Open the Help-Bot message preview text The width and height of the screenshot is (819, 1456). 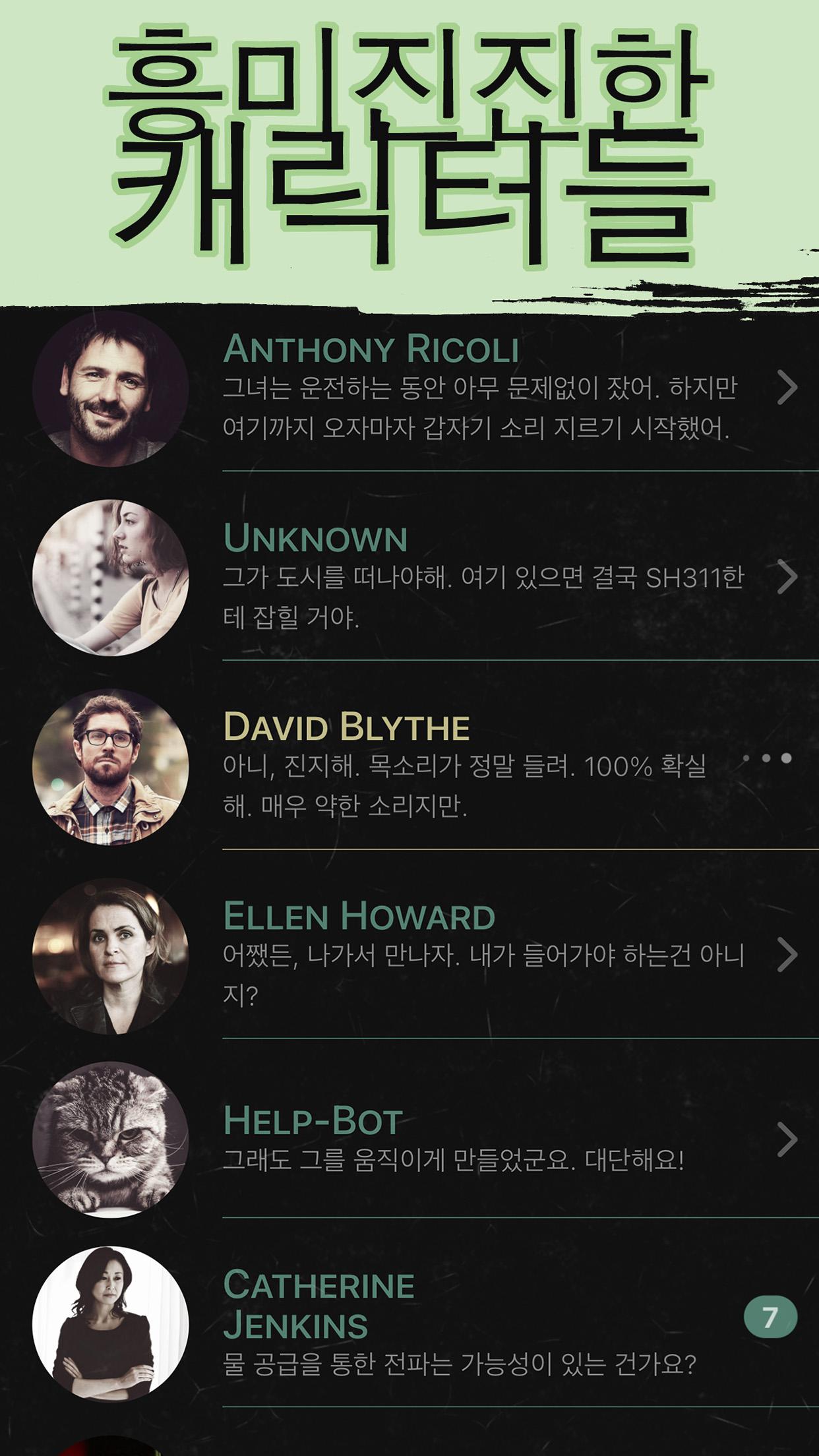click(454, 1160)
